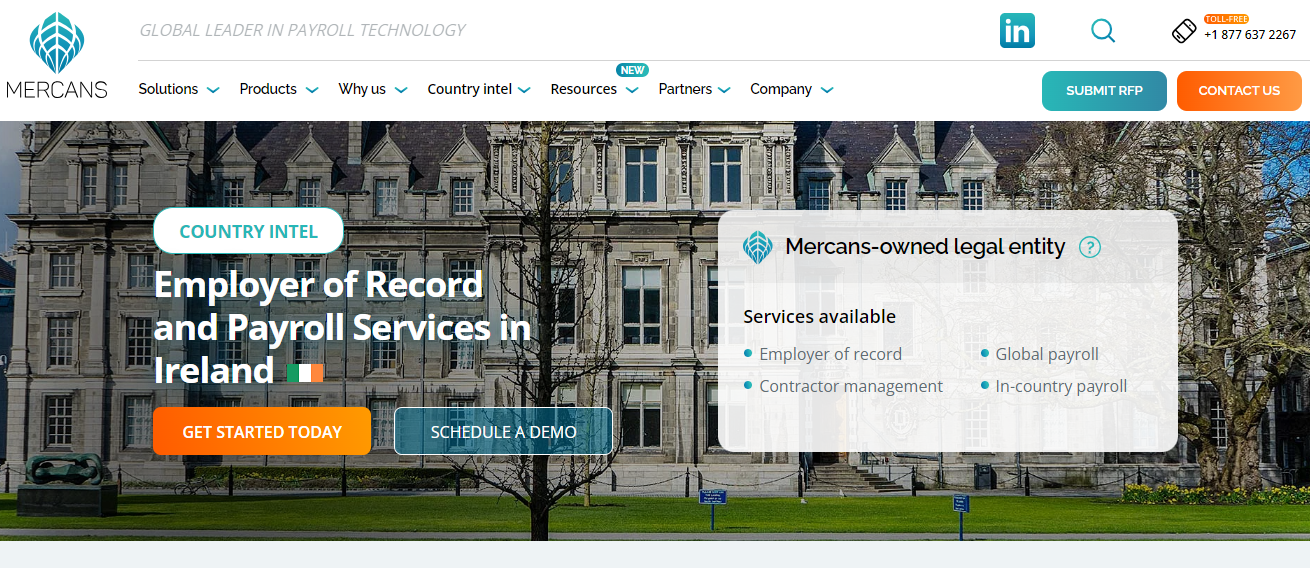The height and width of the screenshot is (568, 1310).
Task: Expand the Solutions chevron
Action: (x=213, y=90)
